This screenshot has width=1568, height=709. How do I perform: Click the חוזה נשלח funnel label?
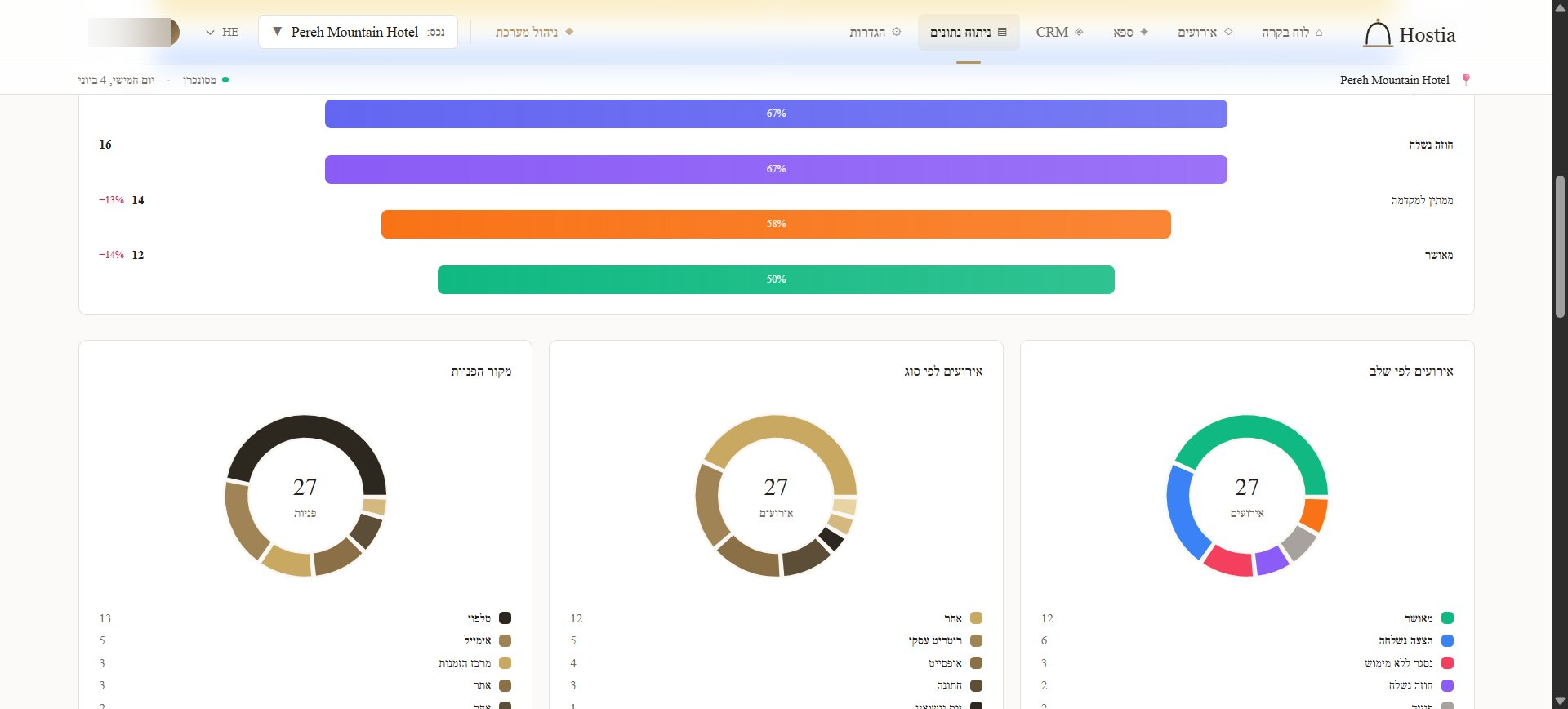(1431, 145)
